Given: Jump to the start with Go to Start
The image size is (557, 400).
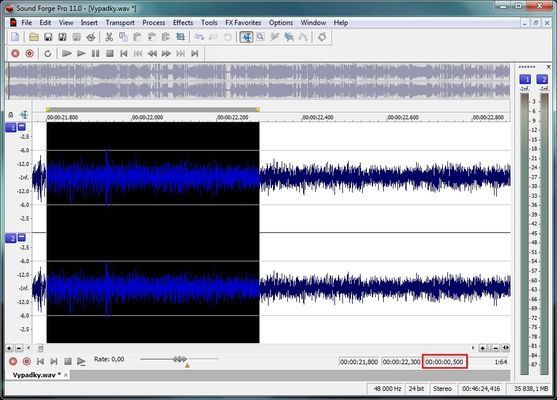Looking at the screenshot, I should 124,53.
